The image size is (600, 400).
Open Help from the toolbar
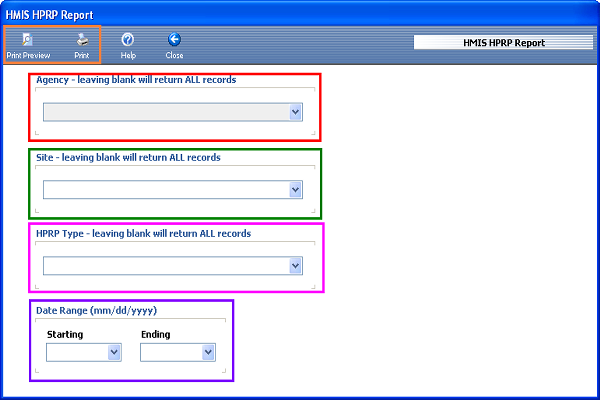(128, 45)
